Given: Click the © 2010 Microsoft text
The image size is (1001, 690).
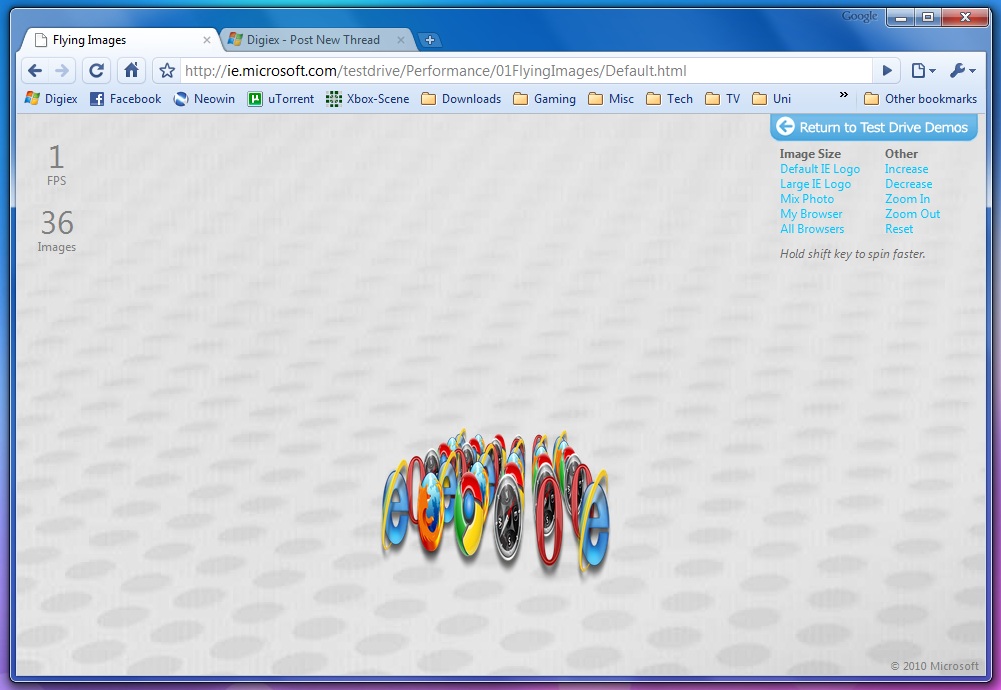Looking at the screenshot, I should click(x=934, y=666).
